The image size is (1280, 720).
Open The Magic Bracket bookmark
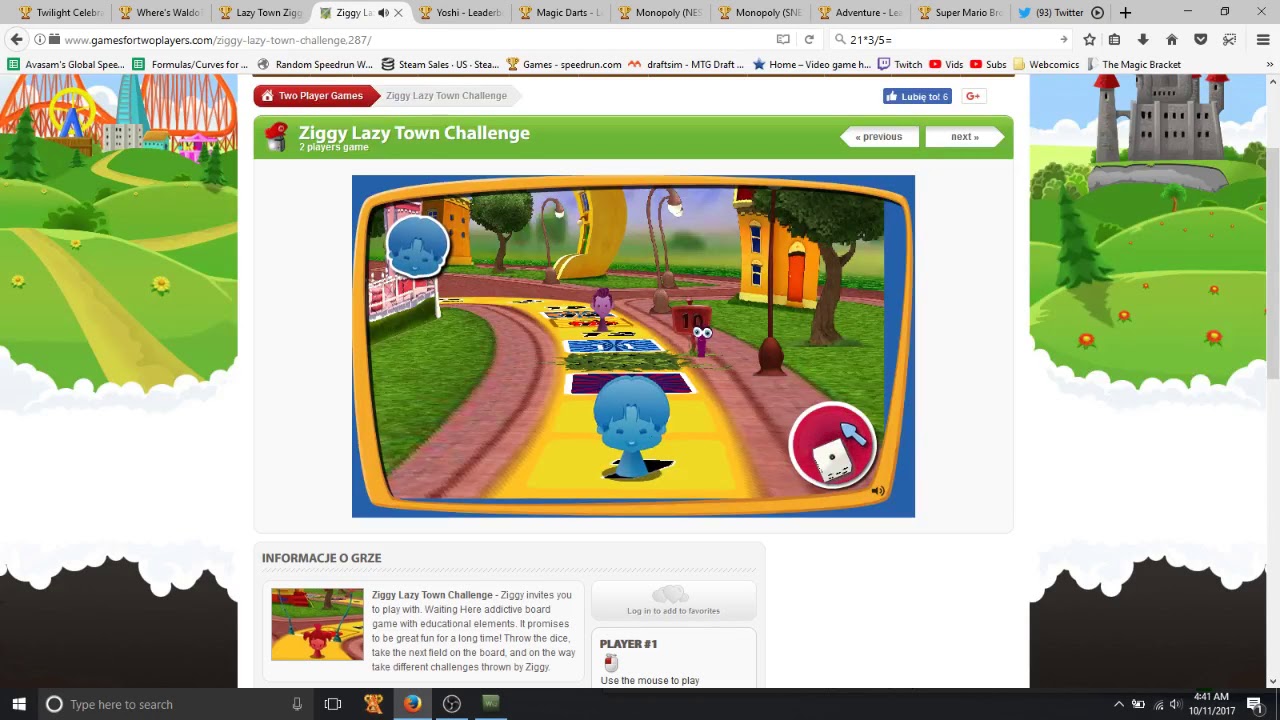(x=1133, y=64)
